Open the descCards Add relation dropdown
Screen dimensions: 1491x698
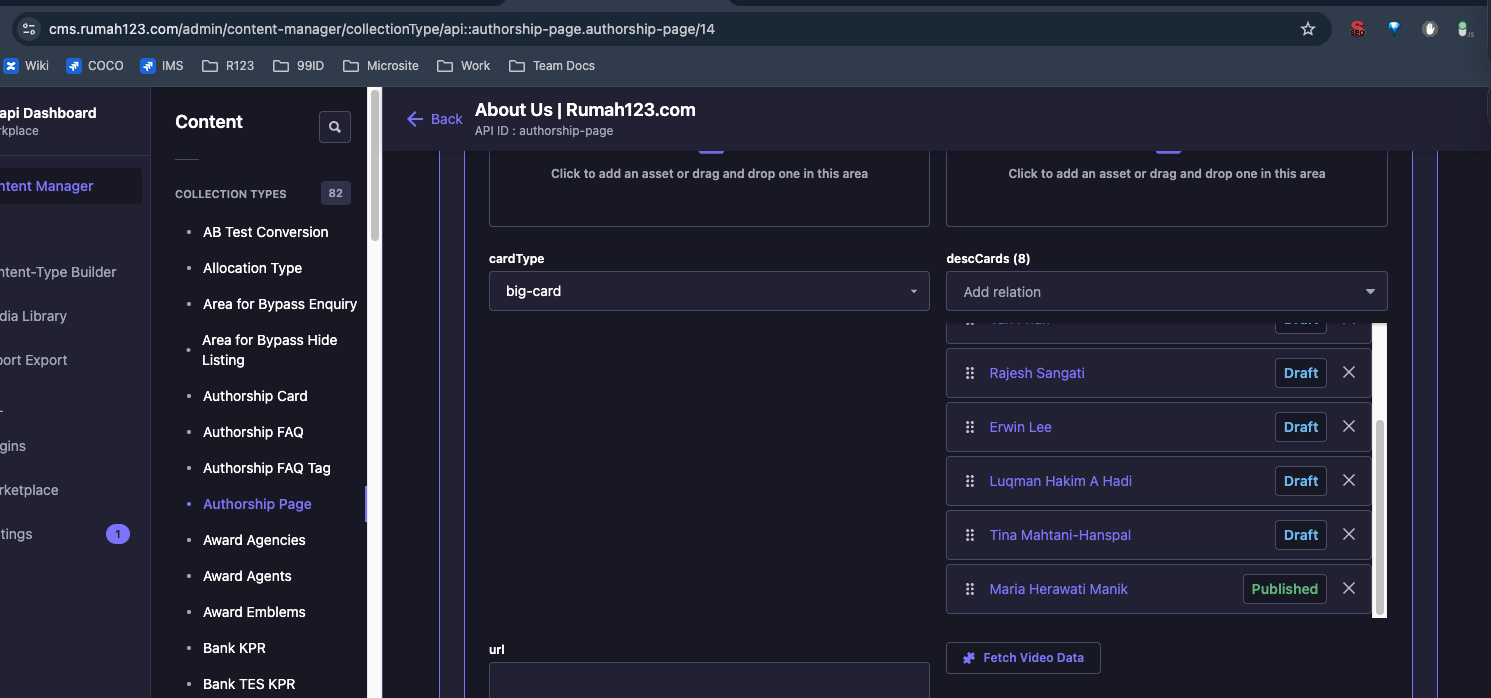(1166, 291)
